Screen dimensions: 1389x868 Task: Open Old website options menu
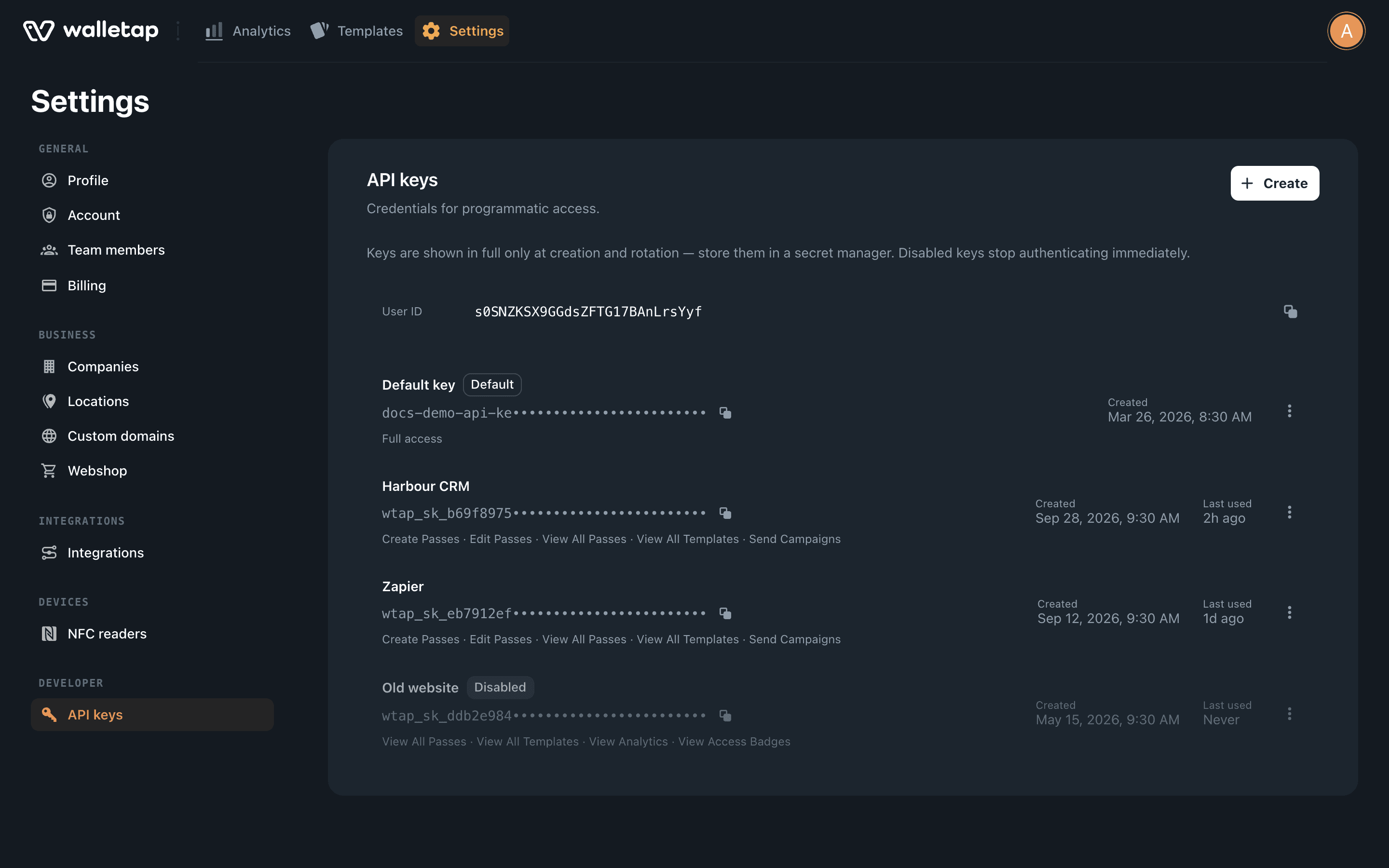click(1289, 714)
